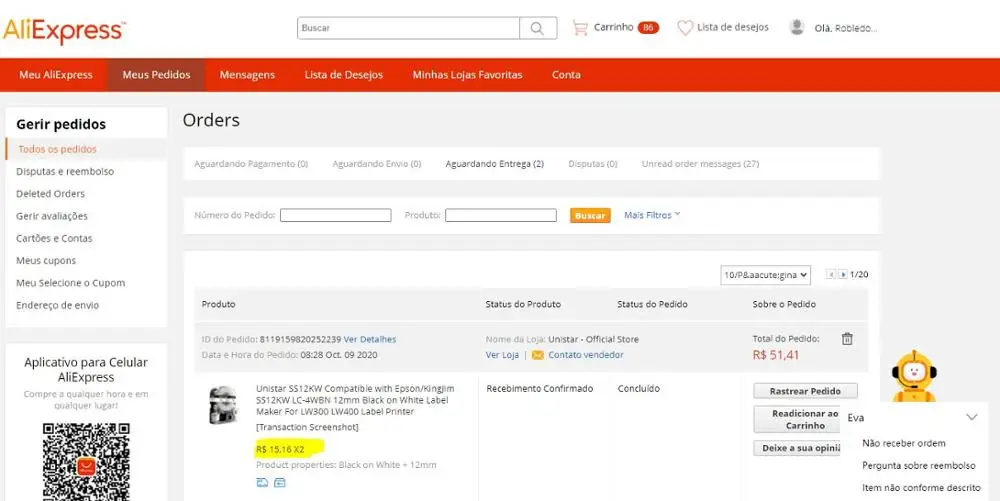Click the app download QR code
The image size is (1000, 501).
pyautogui.click(x=86, y=461)
